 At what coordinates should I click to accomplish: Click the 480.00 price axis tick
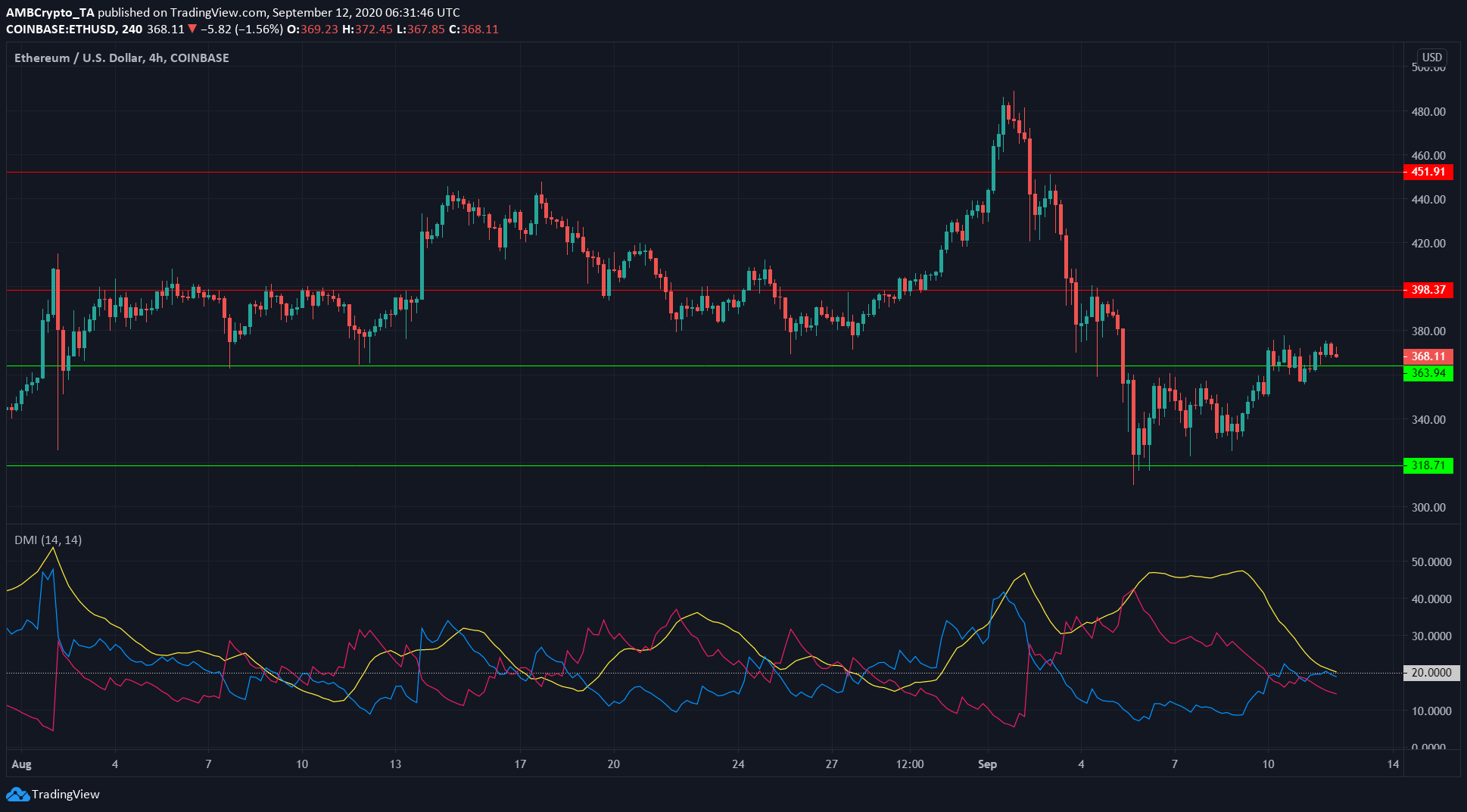point(1428,112)
